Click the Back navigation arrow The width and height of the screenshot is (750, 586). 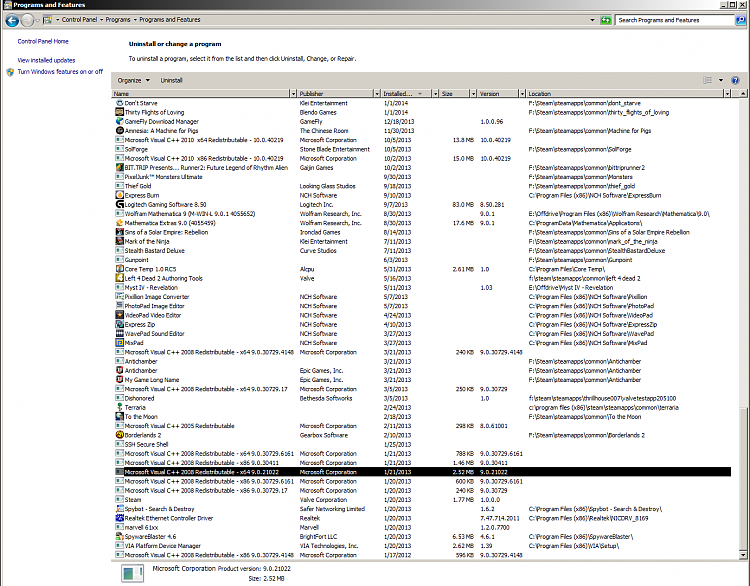pyautogui.click(x=12, y=20)
